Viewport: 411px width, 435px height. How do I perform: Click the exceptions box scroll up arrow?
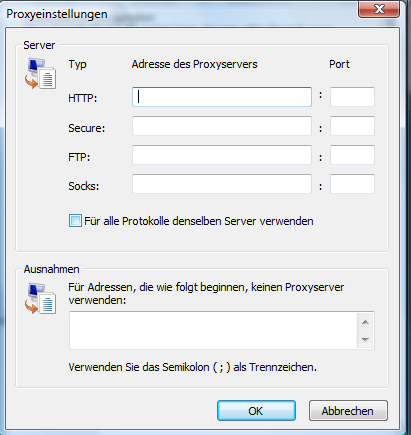(x=365, y=322)
